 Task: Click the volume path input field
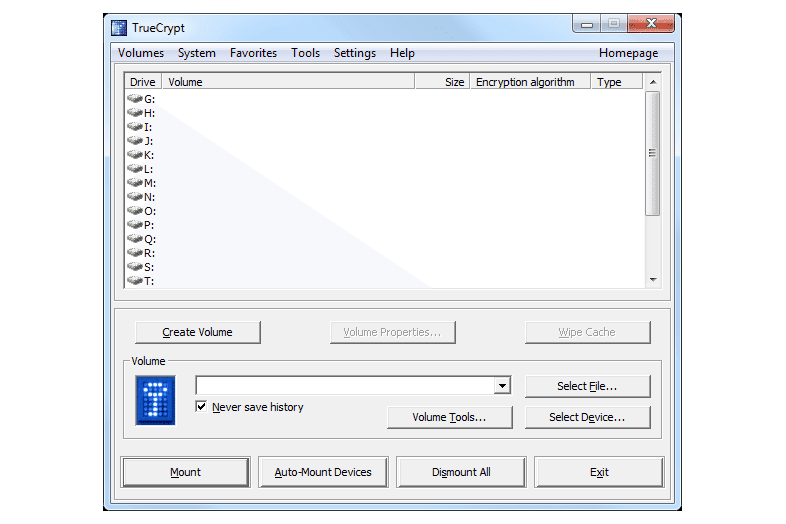click(x=344, y=386)
